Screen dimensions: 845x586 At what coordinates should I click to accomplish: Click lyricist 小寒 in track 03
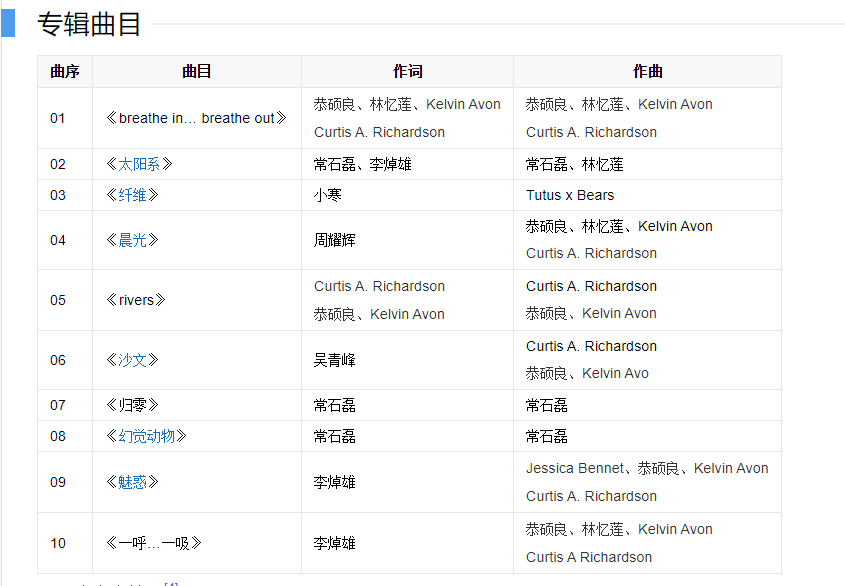(x=328, y=195)
